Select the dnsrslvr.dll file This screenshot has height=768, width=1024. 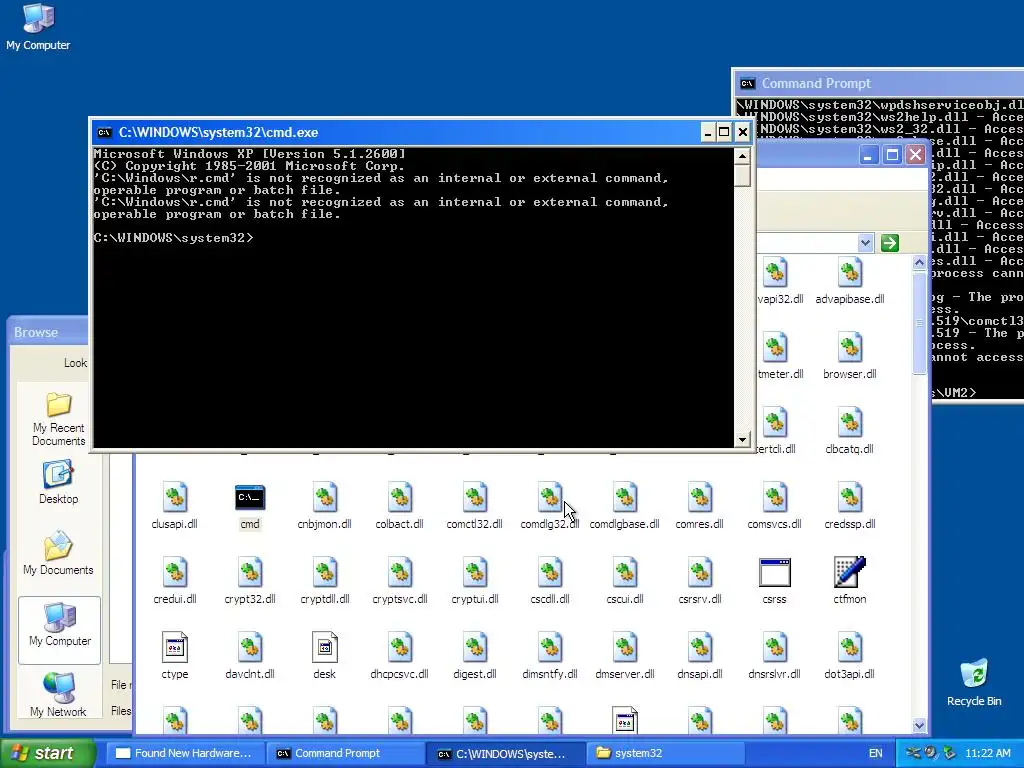tap(775, 657)
